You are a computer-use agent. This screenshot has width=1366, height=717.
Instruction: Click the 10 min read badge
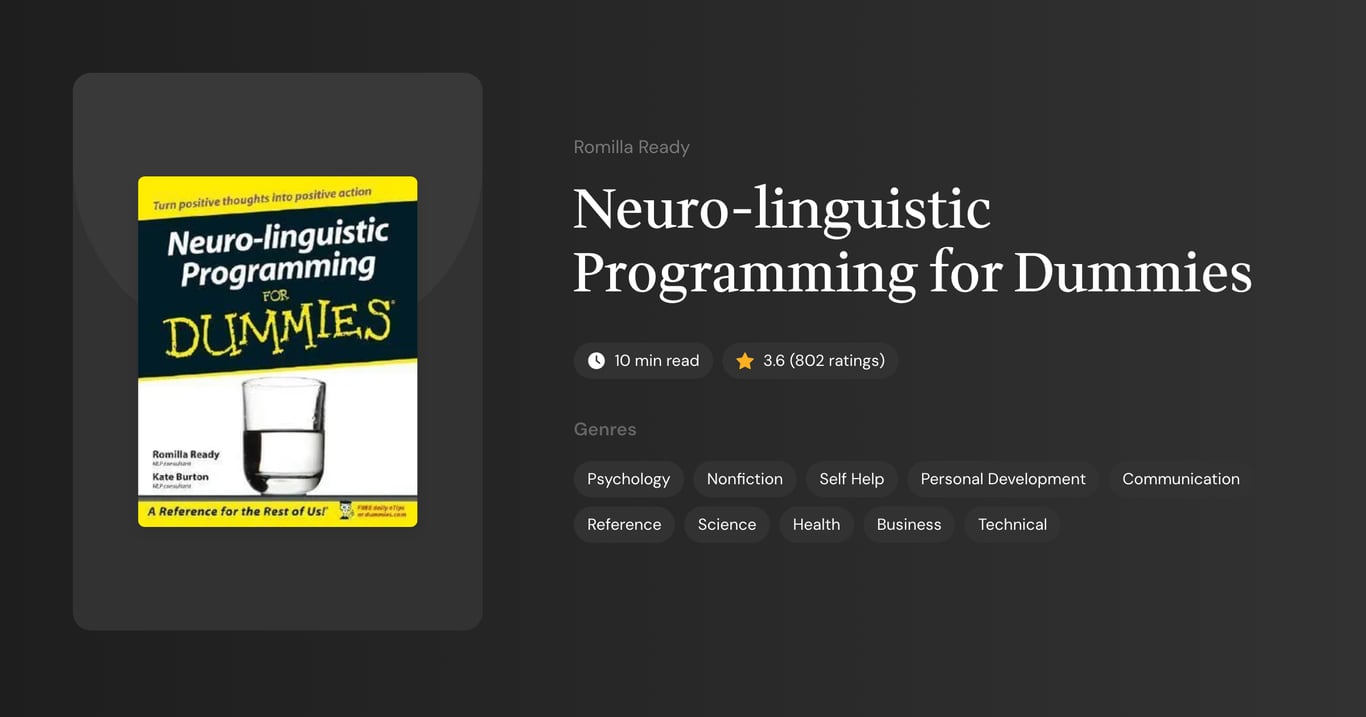click(643, 360)
